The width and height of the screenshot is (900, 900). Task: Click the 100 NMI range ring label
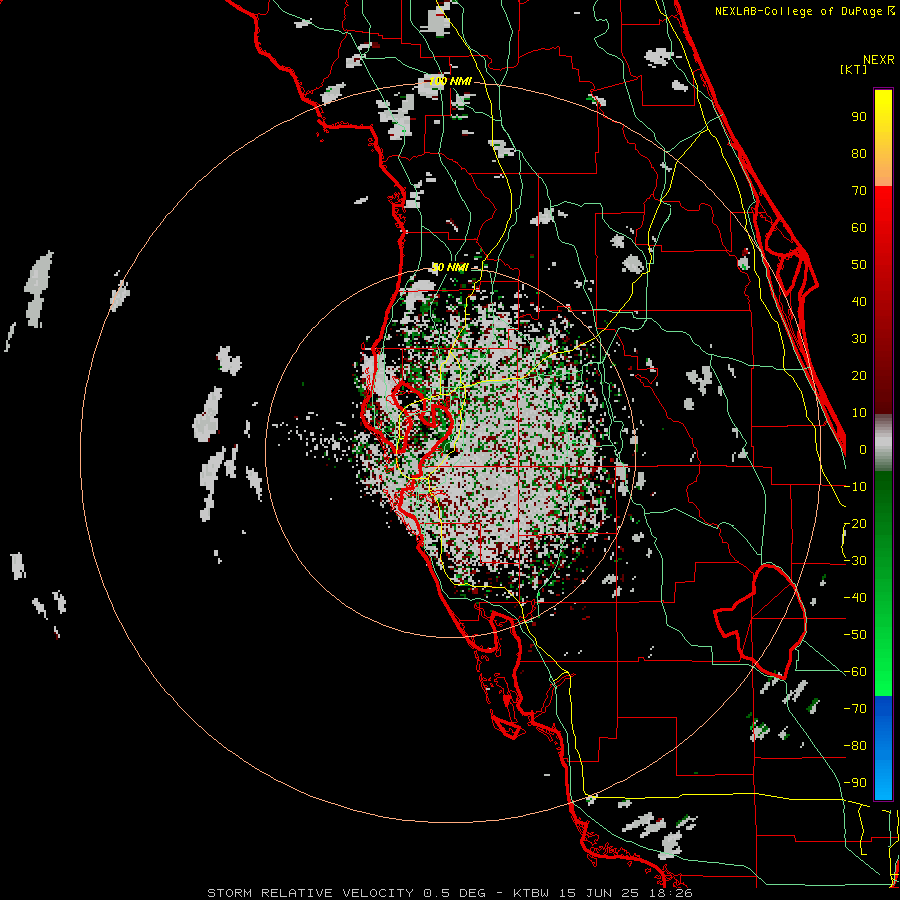pos(451,81)
